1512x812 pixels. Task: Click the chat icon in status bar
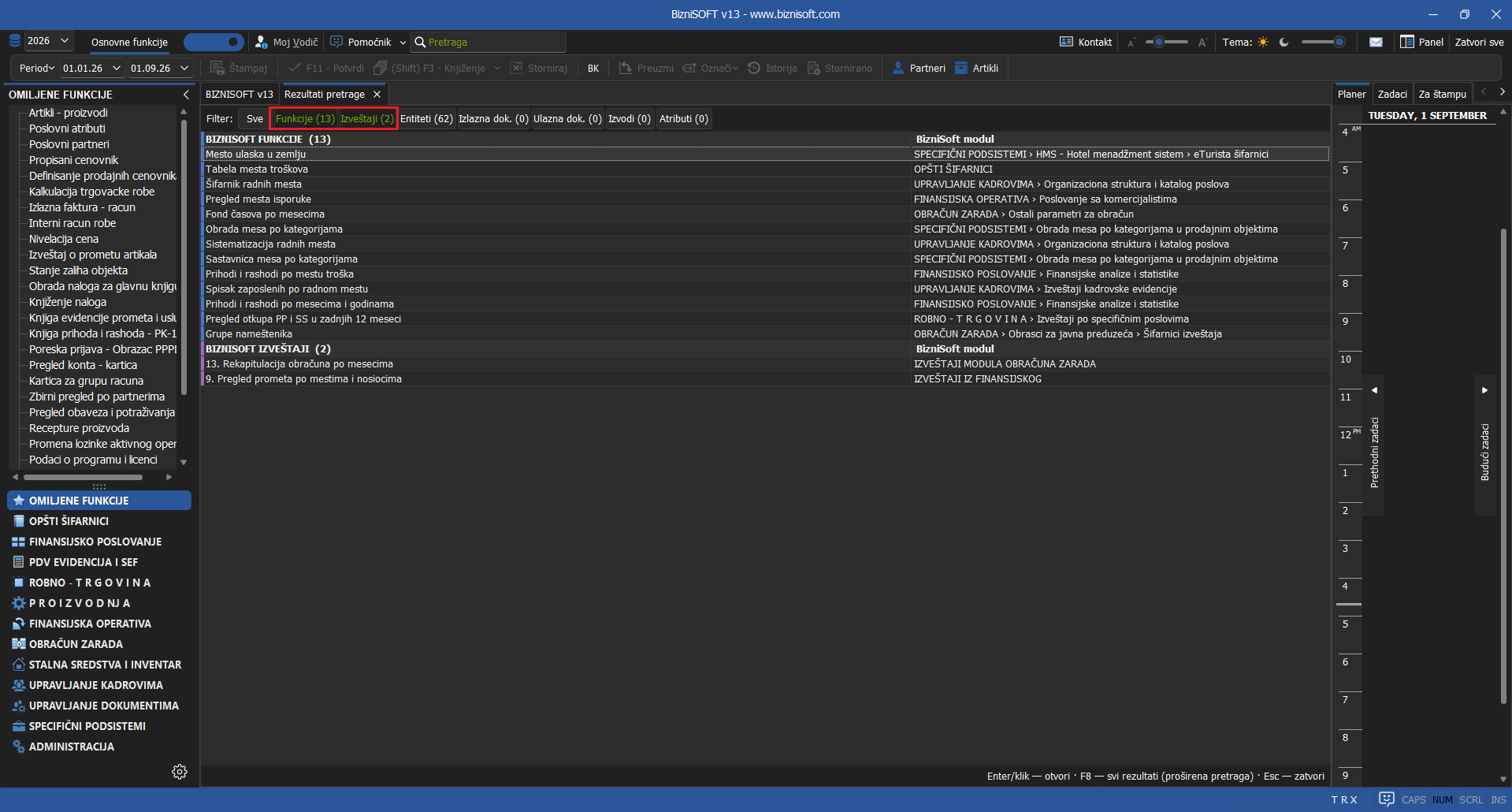click(1387, 799)
